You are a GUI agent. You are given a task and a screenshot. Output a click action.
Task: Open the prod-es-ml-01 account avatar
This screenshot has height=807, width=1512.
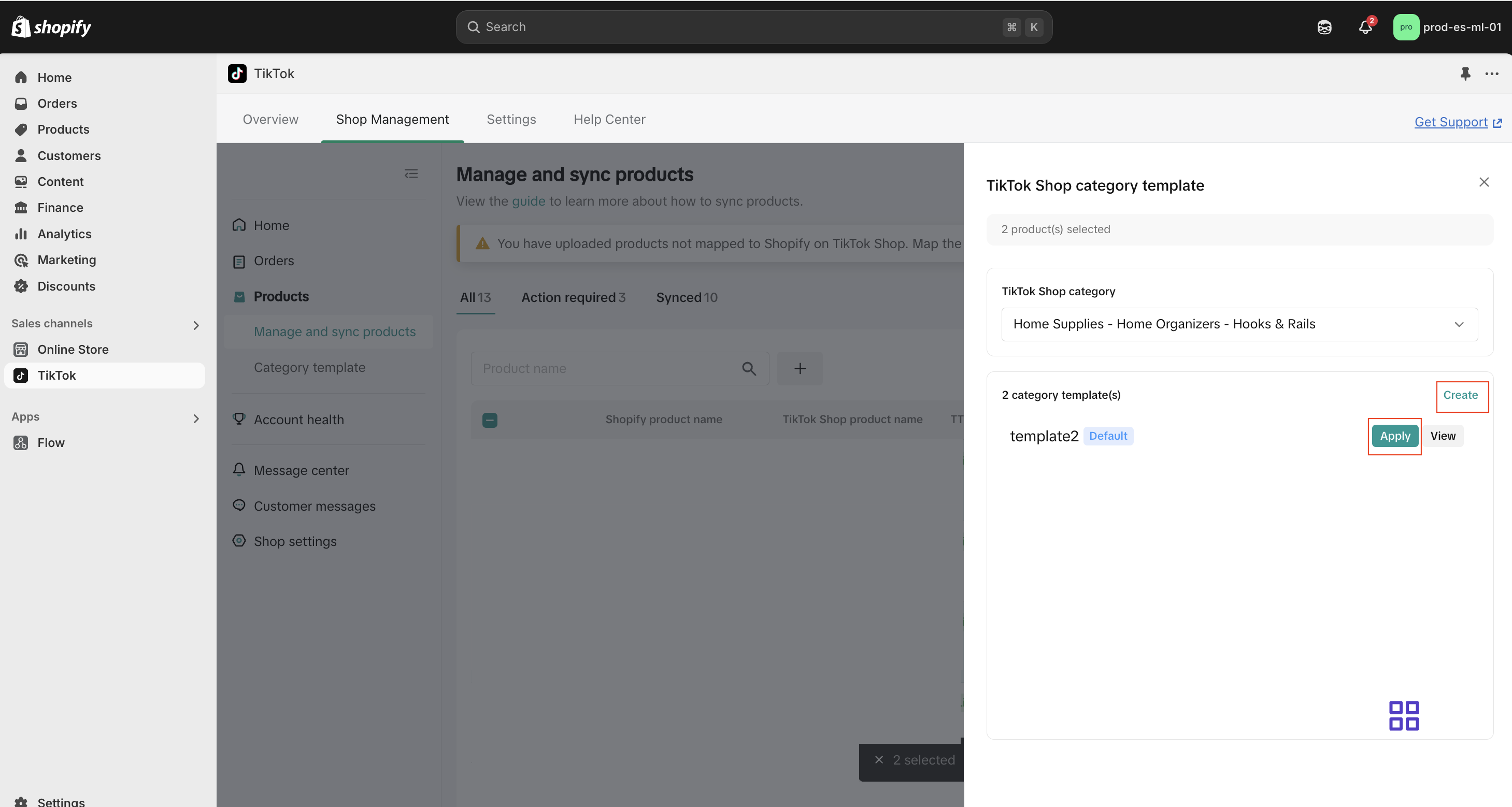pos(1406,27)
